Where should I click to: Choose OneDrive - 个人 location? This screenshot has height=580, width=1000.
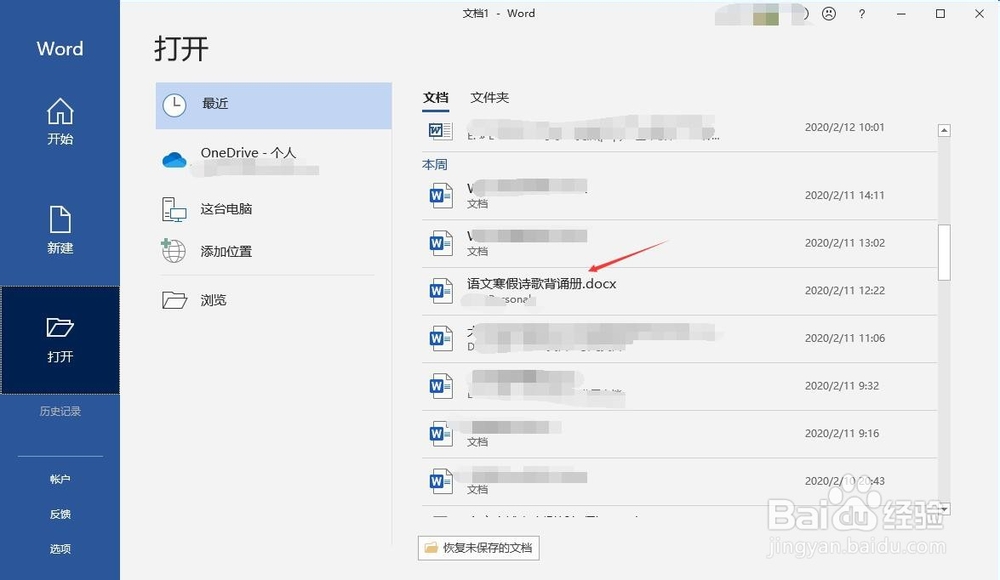(x=248, y=153)
